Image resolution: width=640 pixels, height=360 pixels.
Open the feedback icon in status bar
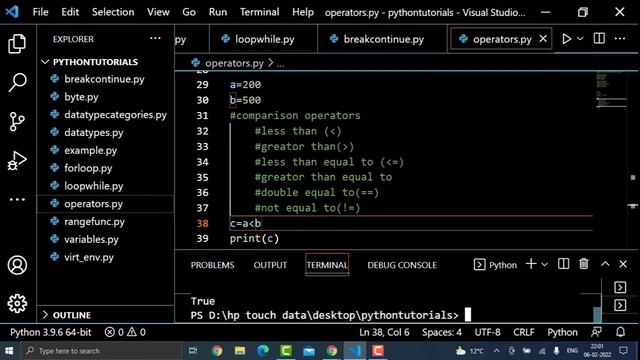596,332
